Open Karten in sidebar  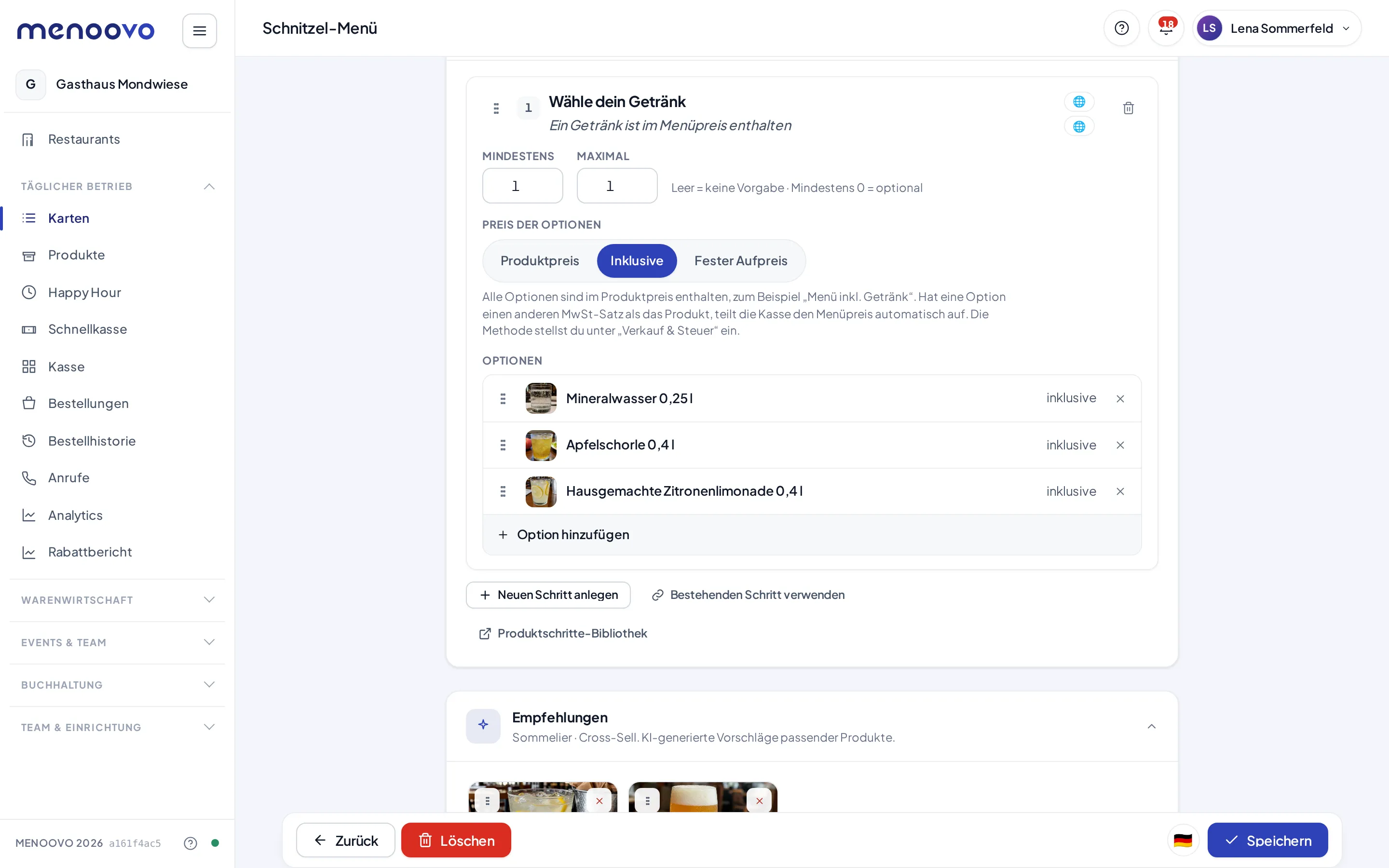69,218
